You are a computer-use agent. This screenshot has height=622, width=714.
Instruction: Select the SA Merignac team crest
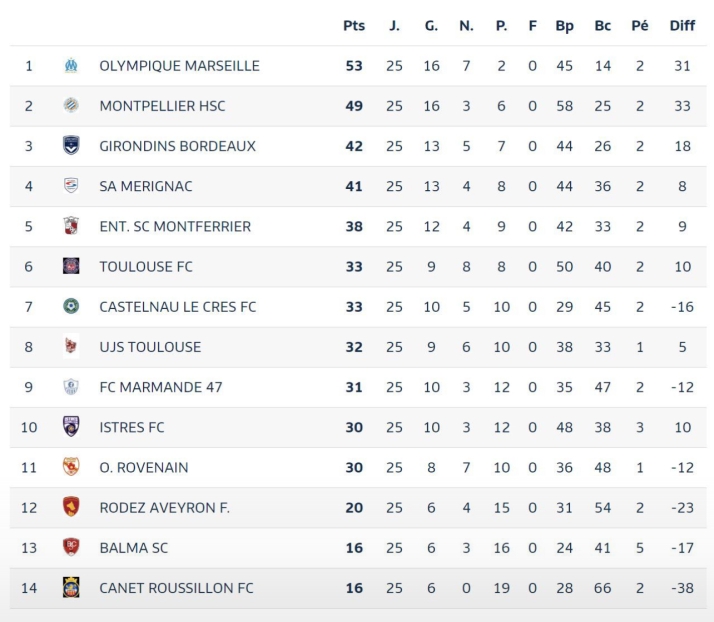71,186
